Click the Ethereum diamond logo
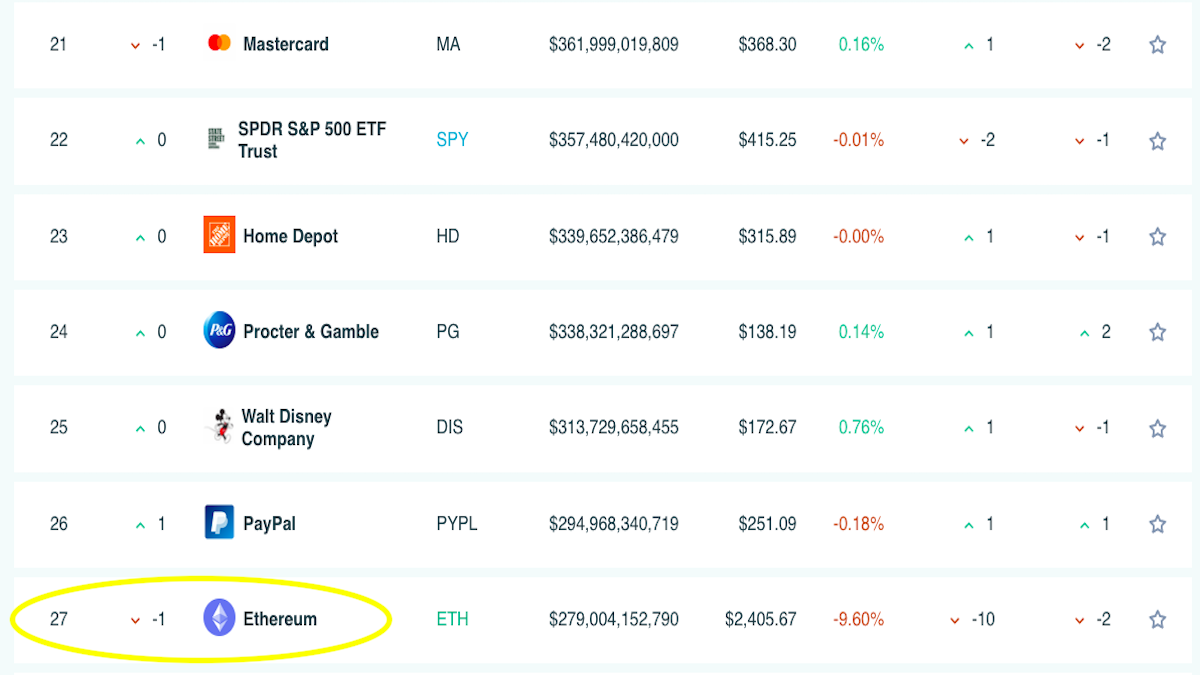The width and height of the screenshot is (1200, 675). [x=219, y=618]
